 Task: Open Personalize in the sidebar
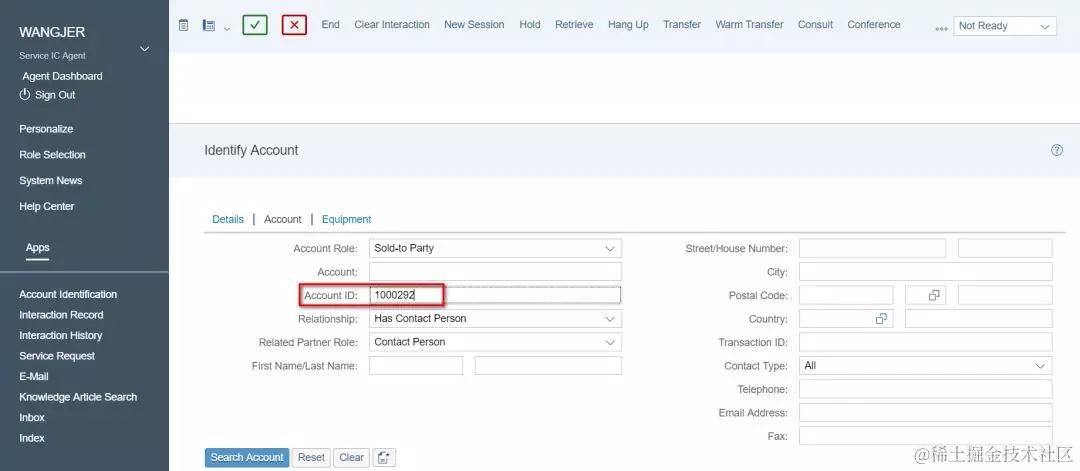(46, 129)
